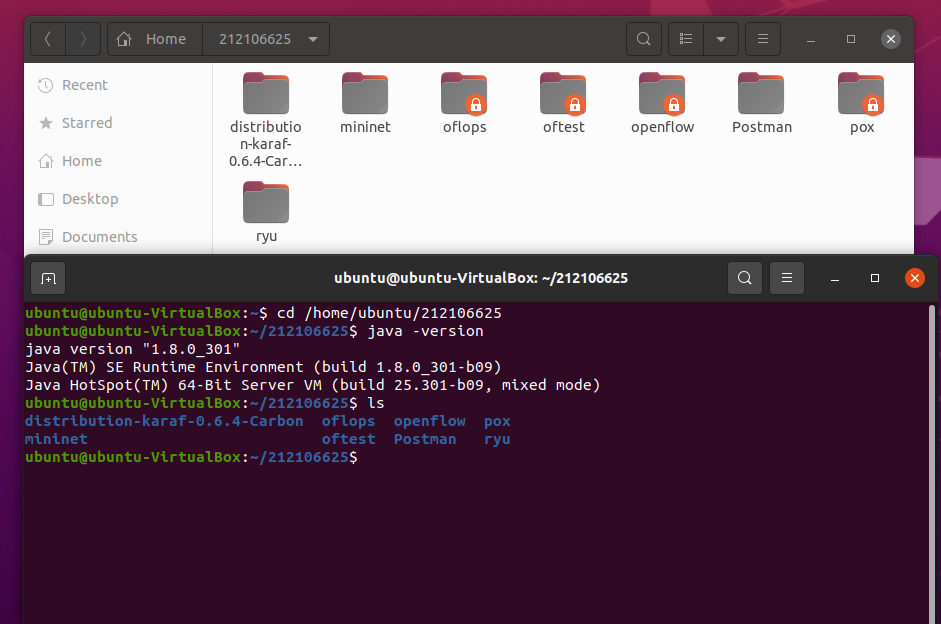Open Home in the path bar
Screen dimensions: 941x624
pos(152,39)
